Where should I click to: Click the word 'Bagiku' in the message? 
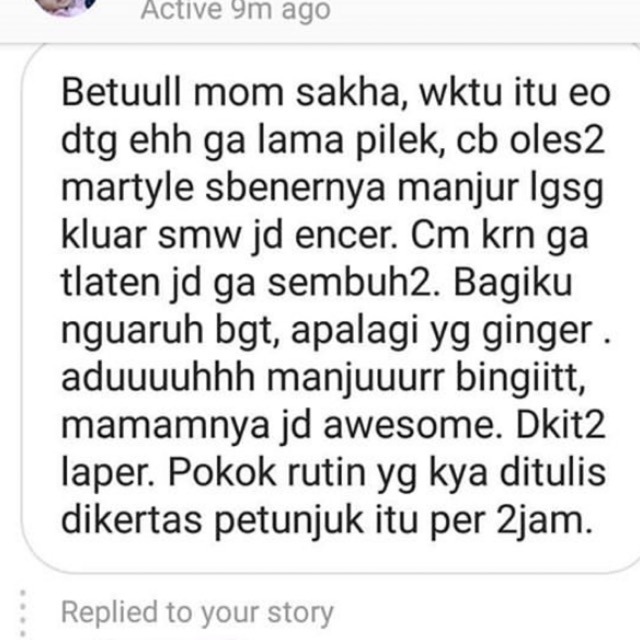[513, 284]
